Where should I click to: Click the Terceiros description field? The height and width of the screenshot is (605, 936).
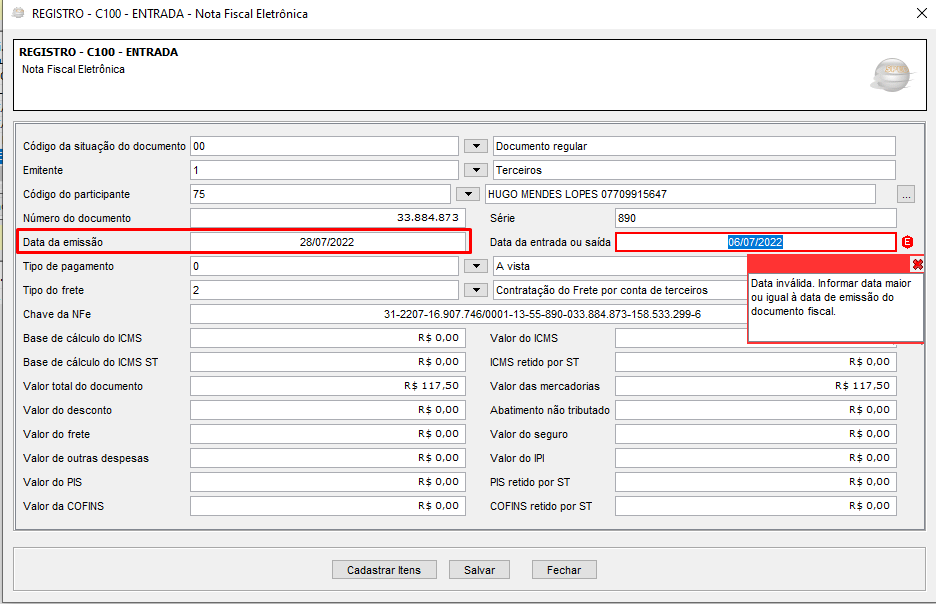tap(694, 170)
